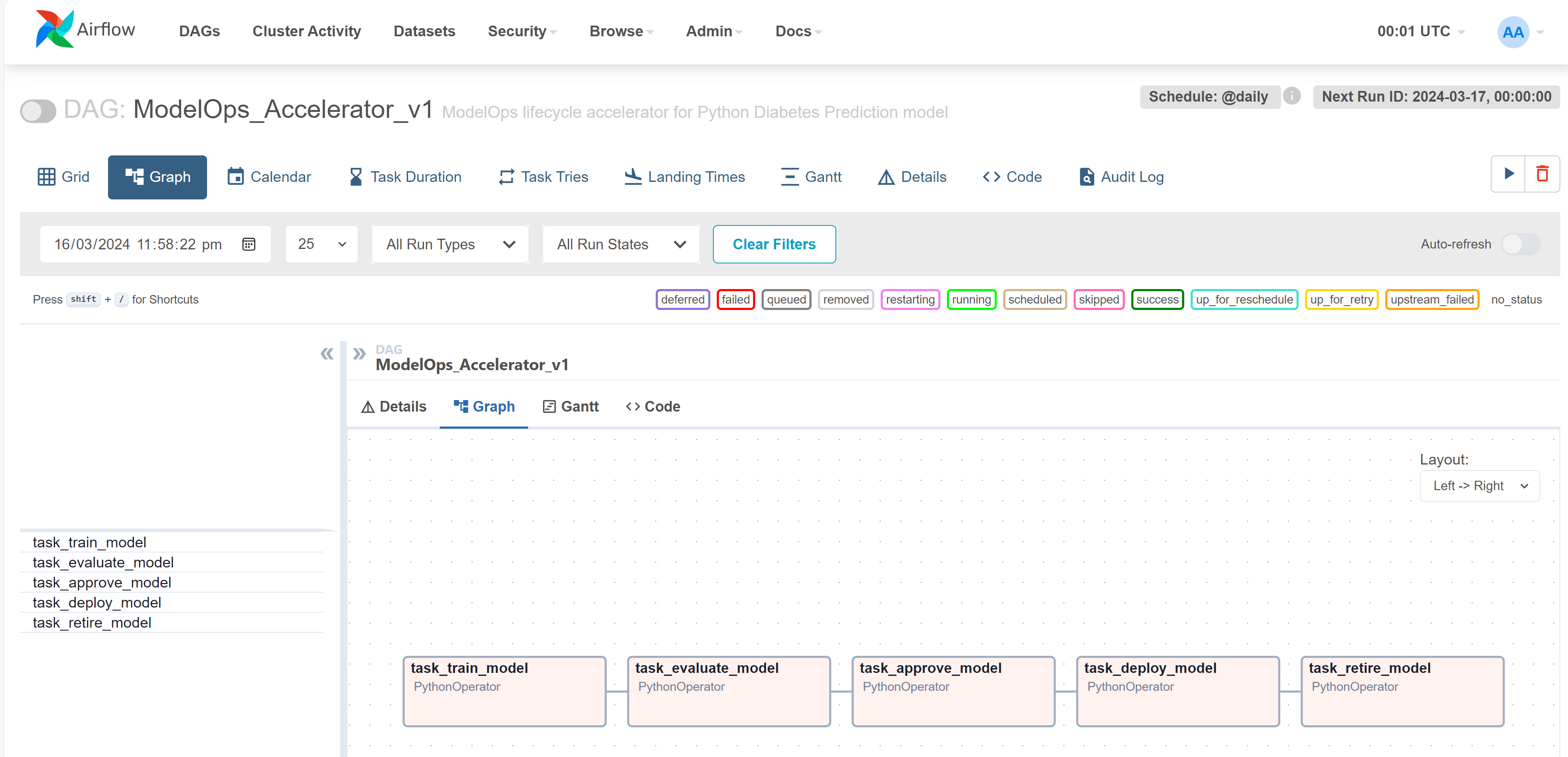1568x757 pixels.
Task: Delete DAG using the red trash icon
Action: point(1542,174)
